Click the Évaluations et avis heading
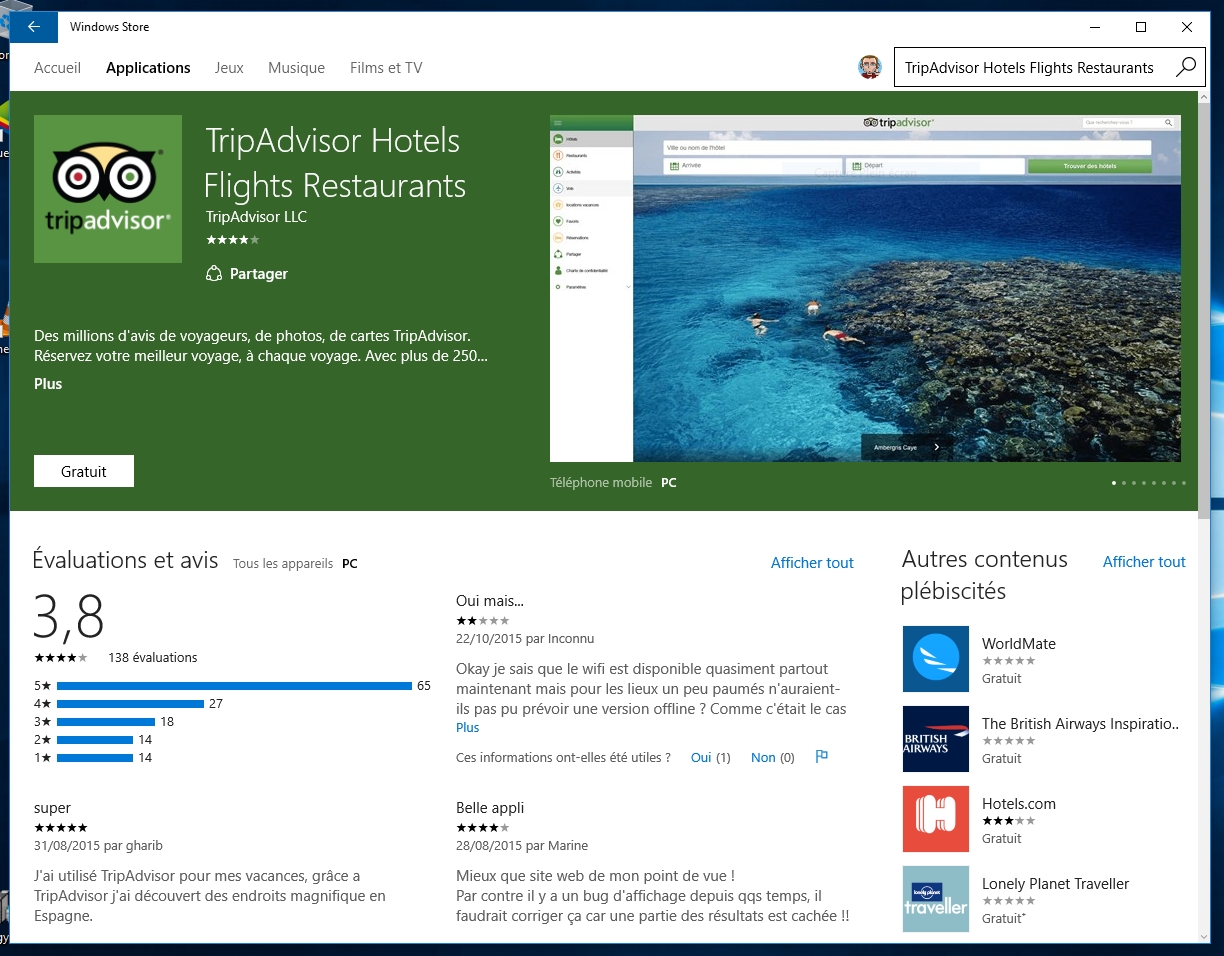Viewport: 1224px width, 956px height. click(x=126, y=560)
